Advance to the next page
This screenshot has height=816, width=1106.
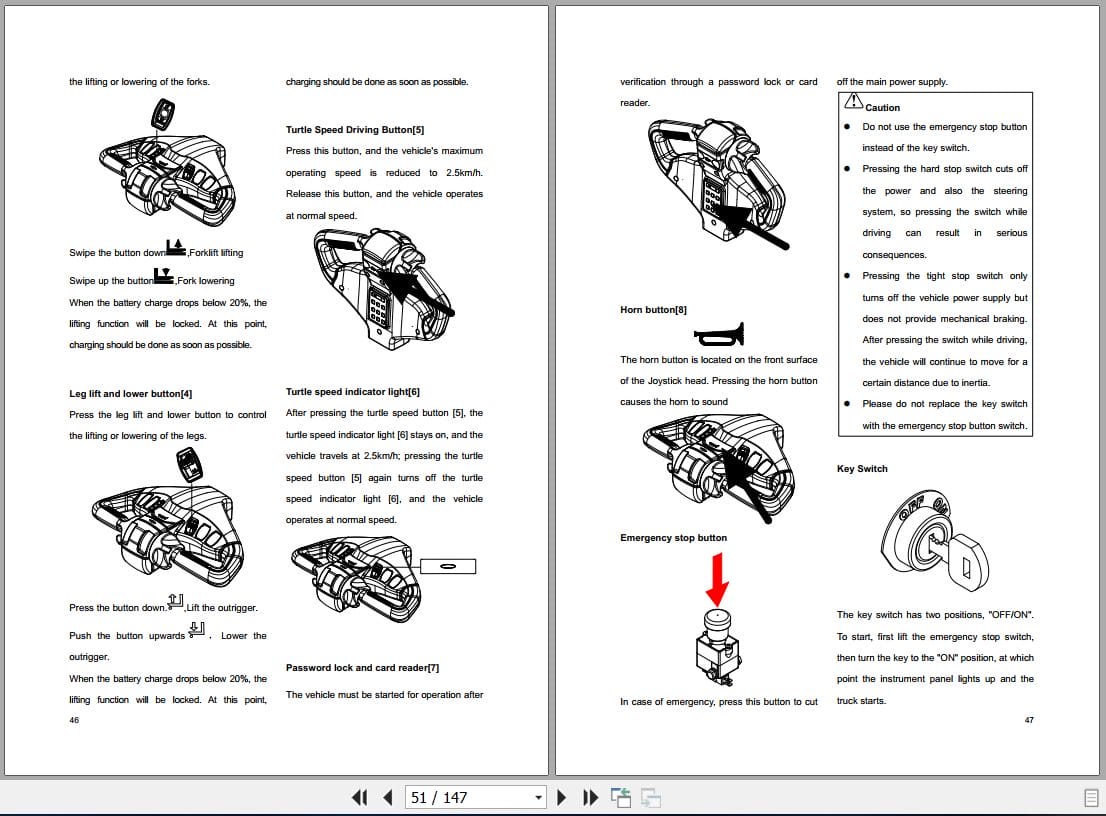point(561,797)
